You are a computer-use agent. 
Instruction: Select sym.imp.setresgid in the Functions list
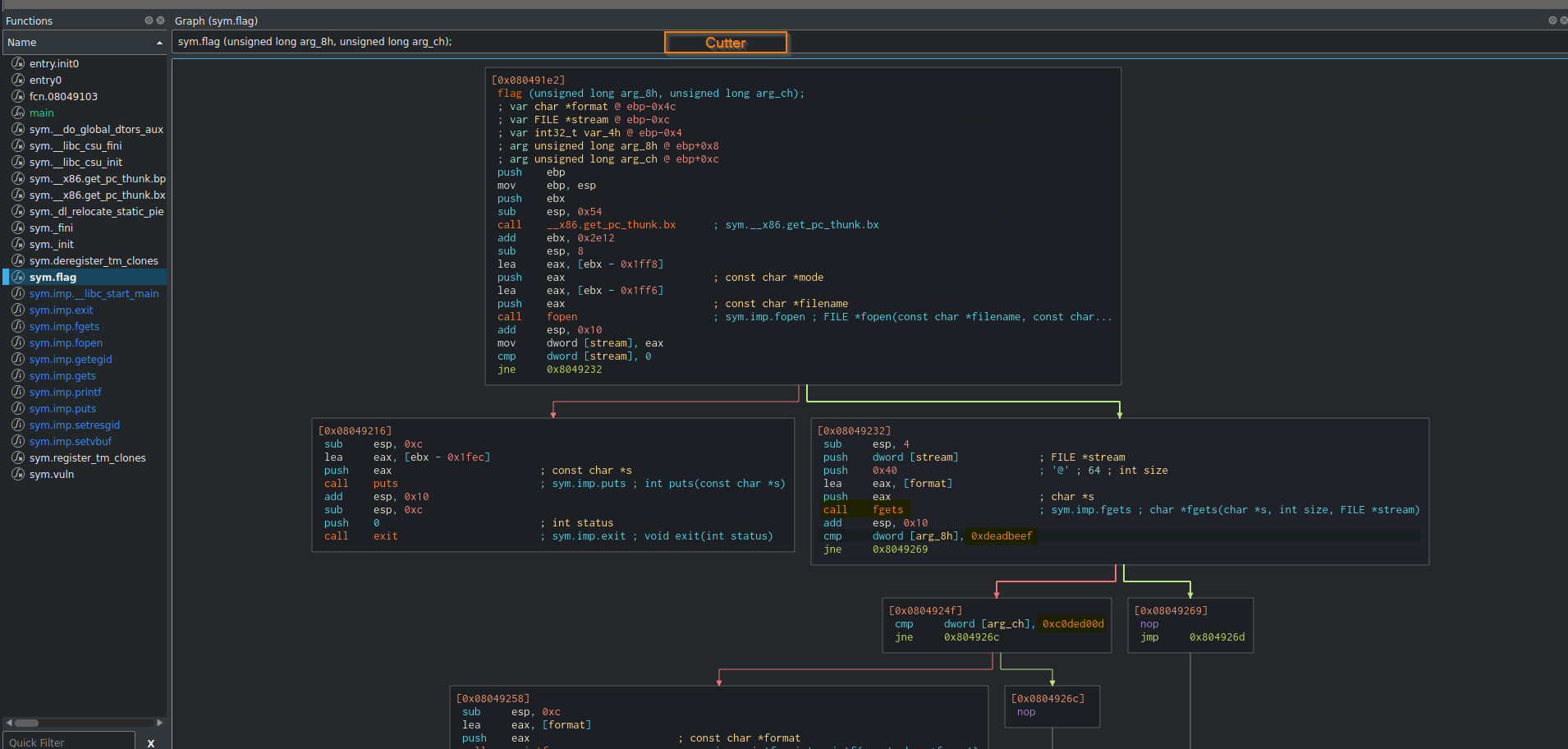(x=85, y=425)
